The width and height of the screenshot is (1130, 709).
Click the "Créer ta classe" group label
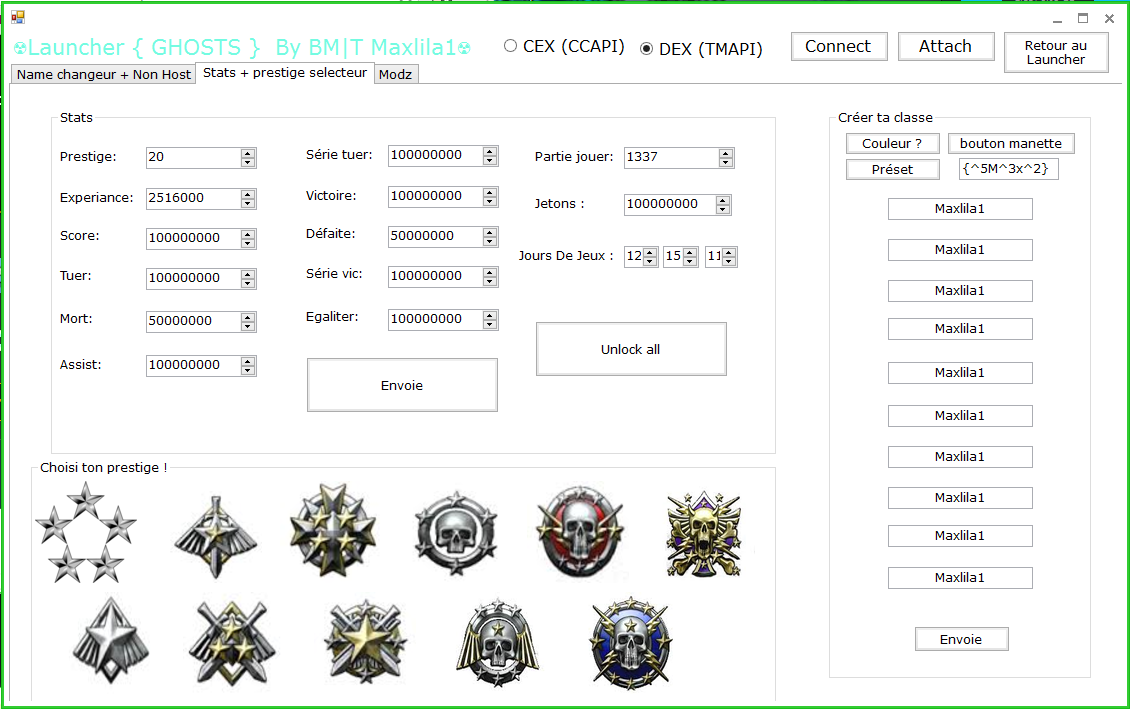coord(885,117)
